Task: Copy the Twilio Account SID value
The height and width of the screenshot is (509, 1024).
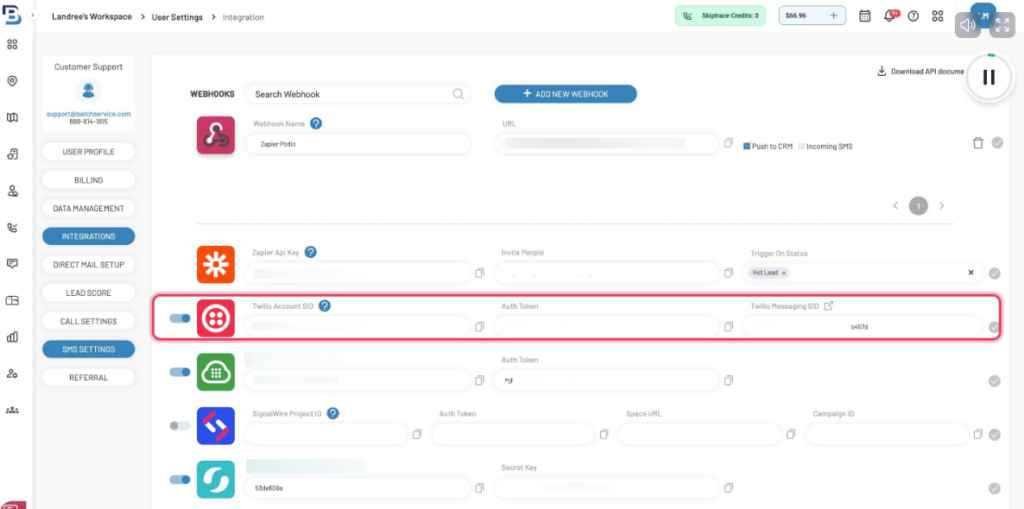Action: 480,327
